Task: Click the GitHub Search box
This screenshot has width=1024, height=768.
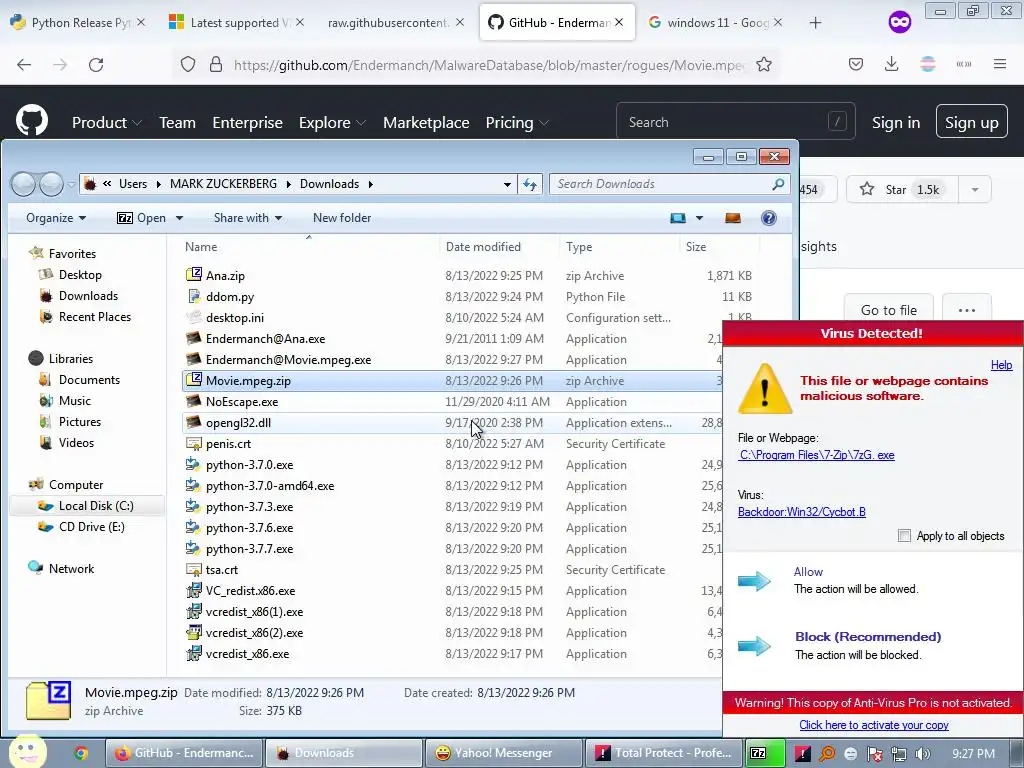Action: (x=735, y=121)
